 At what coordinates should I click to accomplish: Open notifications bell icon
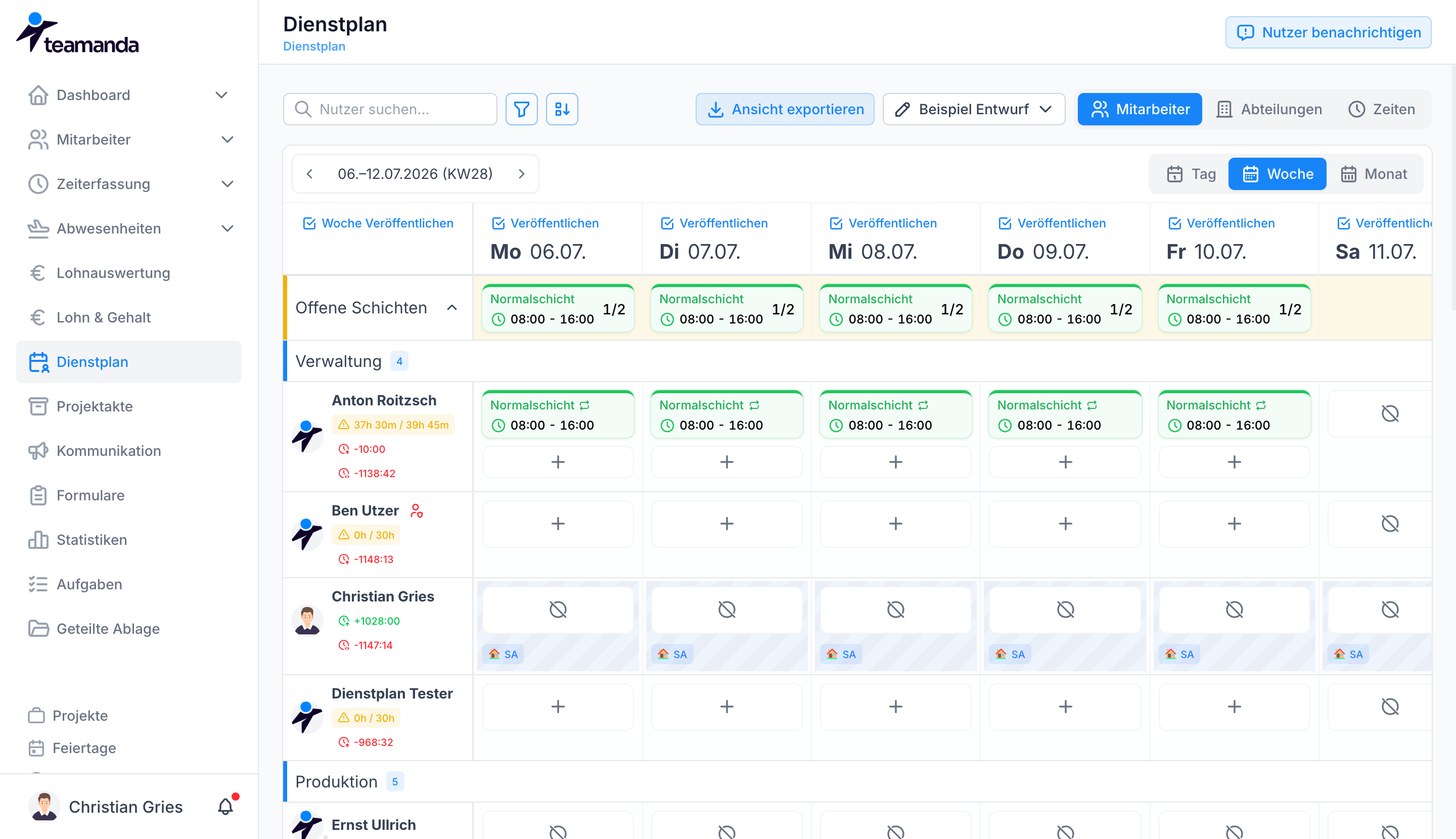point(225,806)
